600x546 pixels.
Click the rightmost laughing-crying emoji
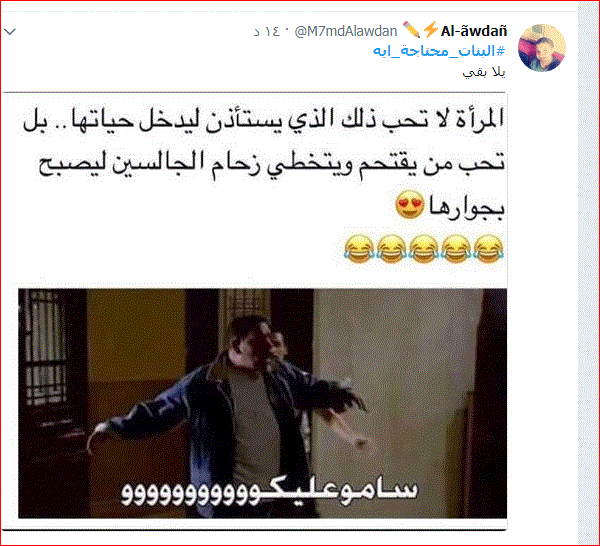coord(489,249)
